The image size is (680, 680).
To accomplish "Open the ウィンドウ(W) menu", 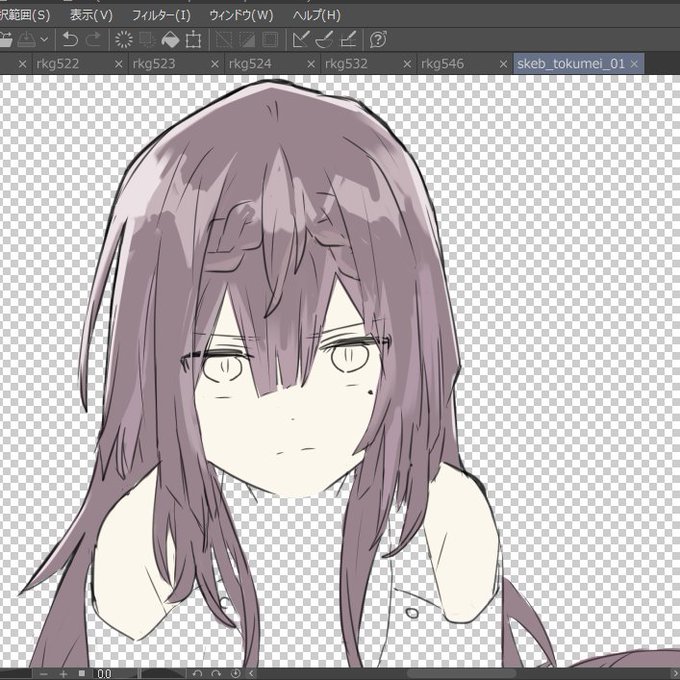I will 241,16.
